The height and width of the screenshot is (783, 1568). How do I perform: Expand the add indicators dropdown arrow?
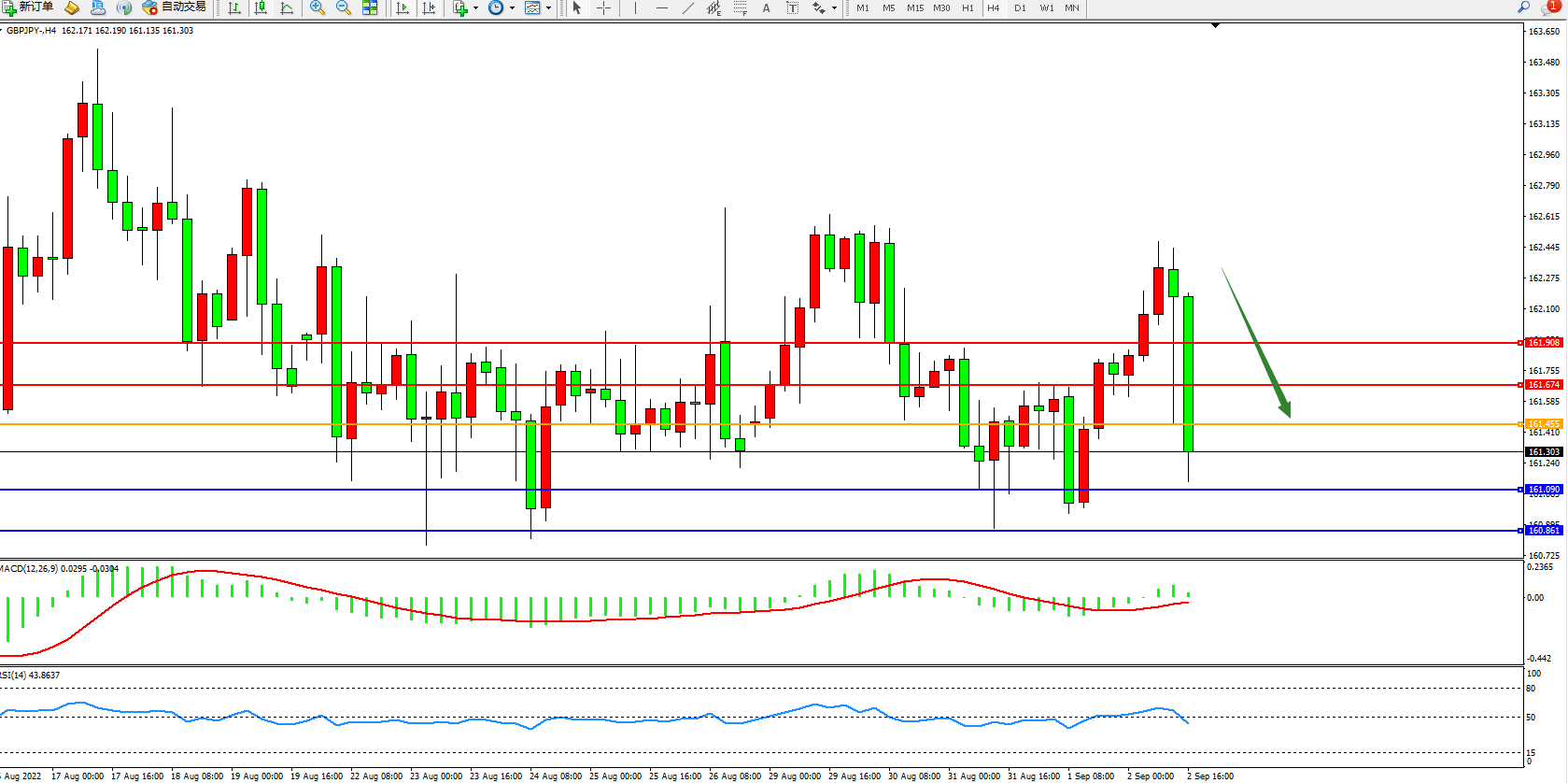tap(475, 7)
